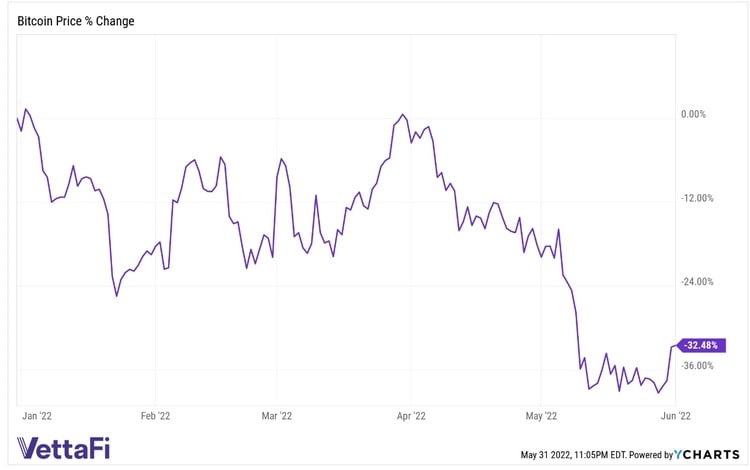Click the line's peak near April '22
The width and height of the screenshot is (750, 470).
(x=402, y=114)
